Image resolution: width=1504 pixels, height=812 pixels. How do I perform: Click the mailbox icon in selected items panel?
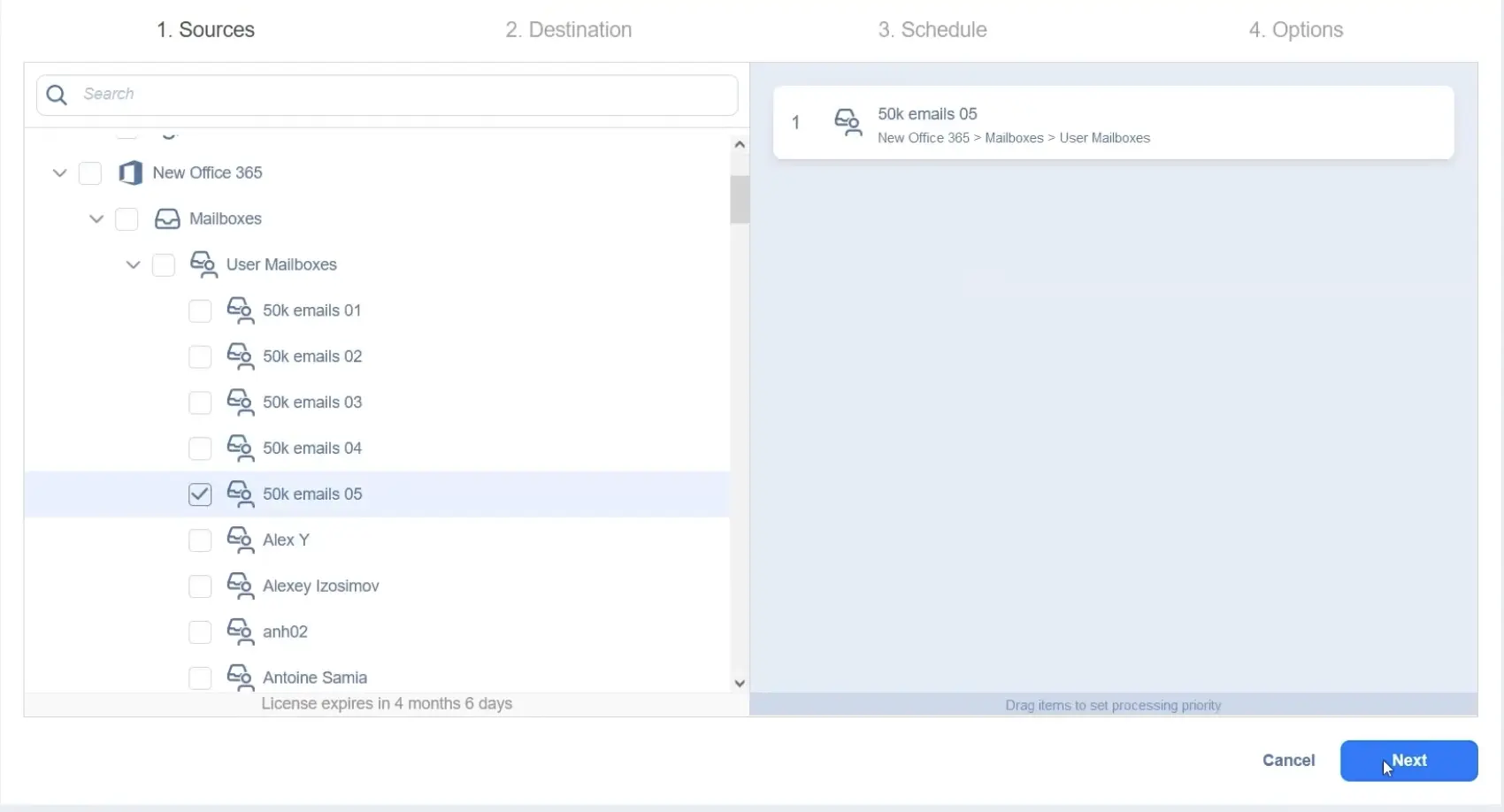tap(848, 123)
